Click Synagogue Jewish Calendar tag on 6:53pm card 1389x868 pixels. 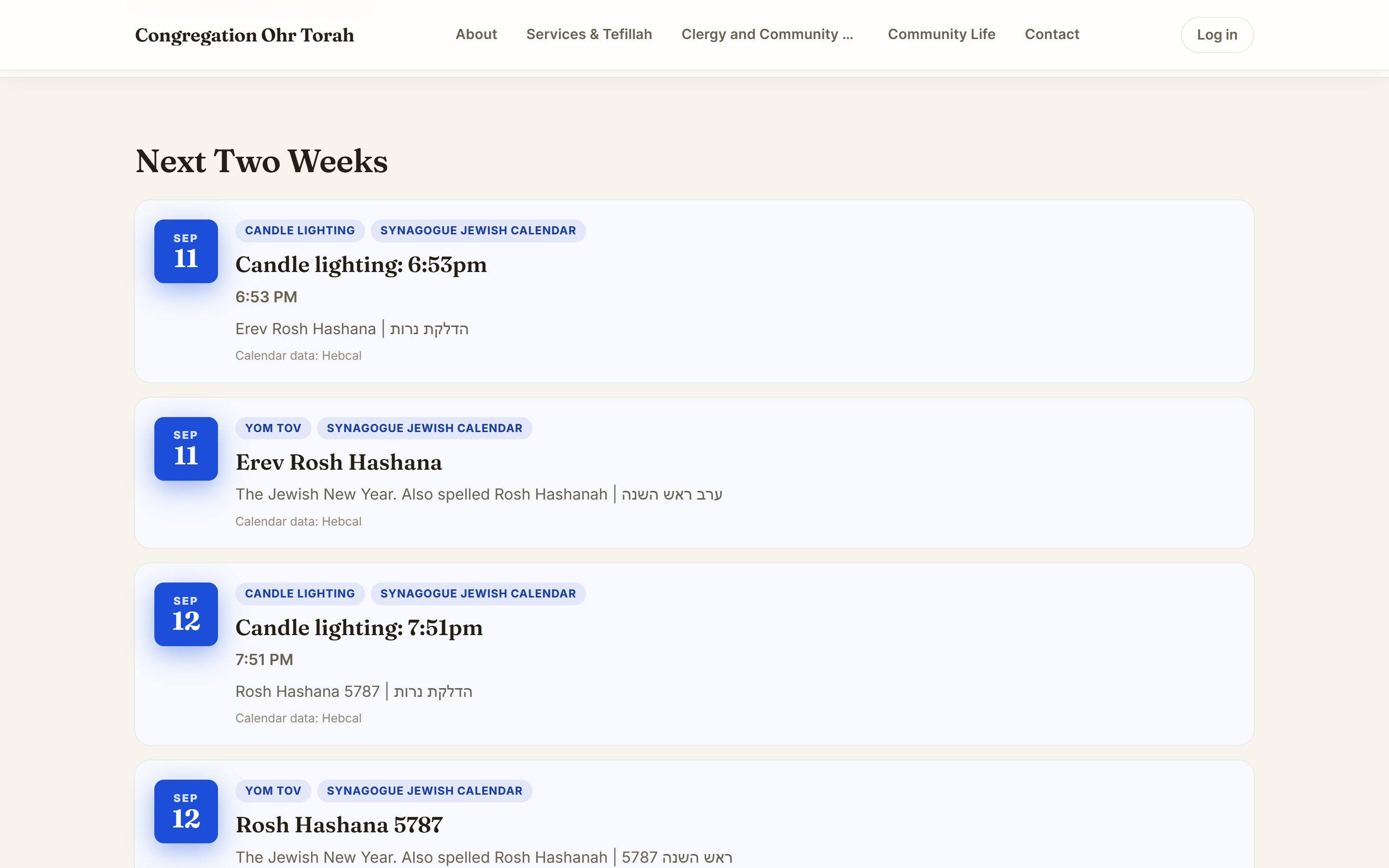478,231
